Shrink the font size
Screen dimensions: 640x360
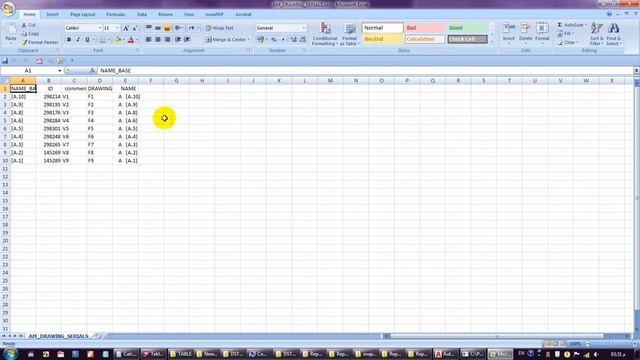135,28
